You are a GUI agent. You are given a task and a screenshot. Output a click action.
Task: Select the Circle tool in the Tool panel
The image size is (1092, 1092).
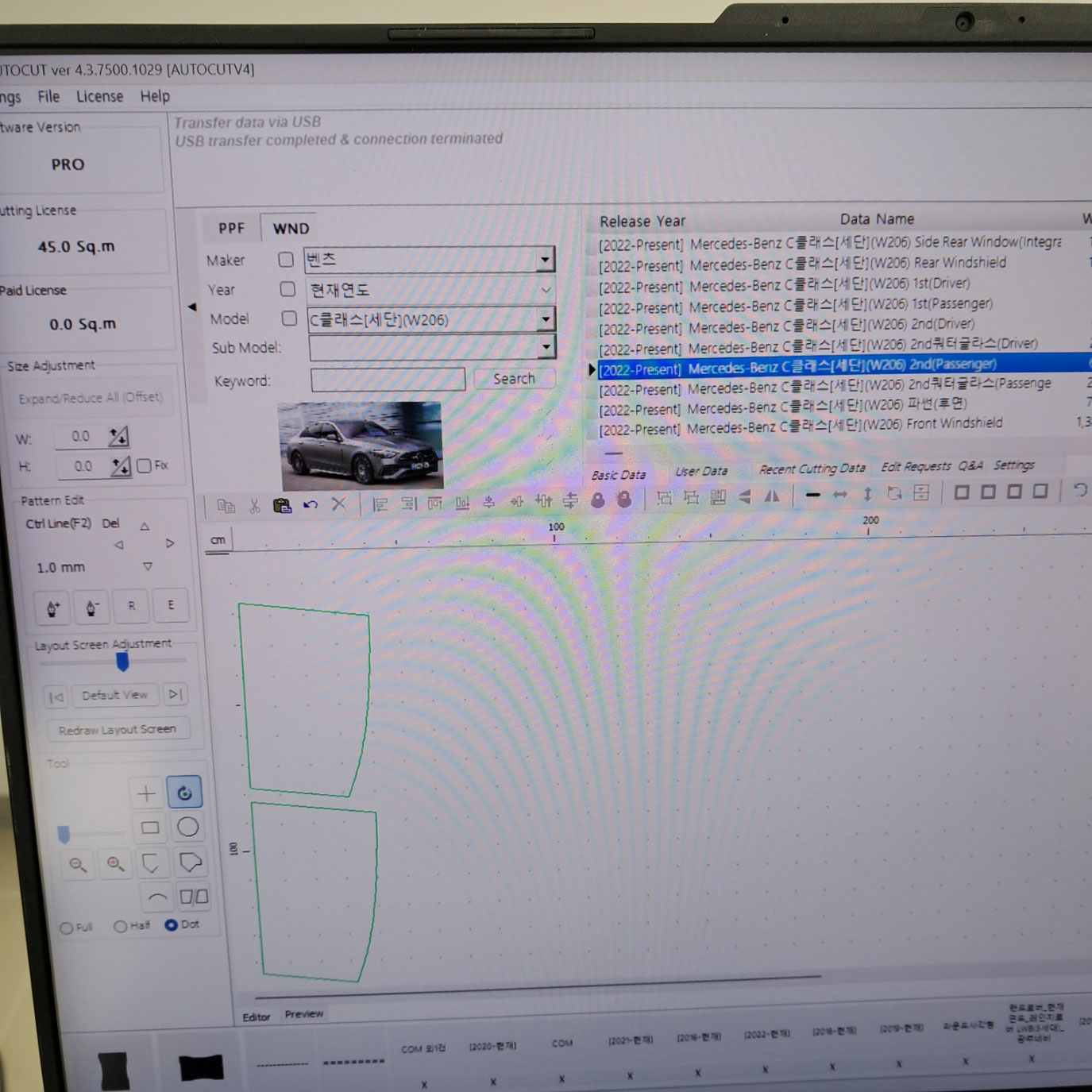187,826
